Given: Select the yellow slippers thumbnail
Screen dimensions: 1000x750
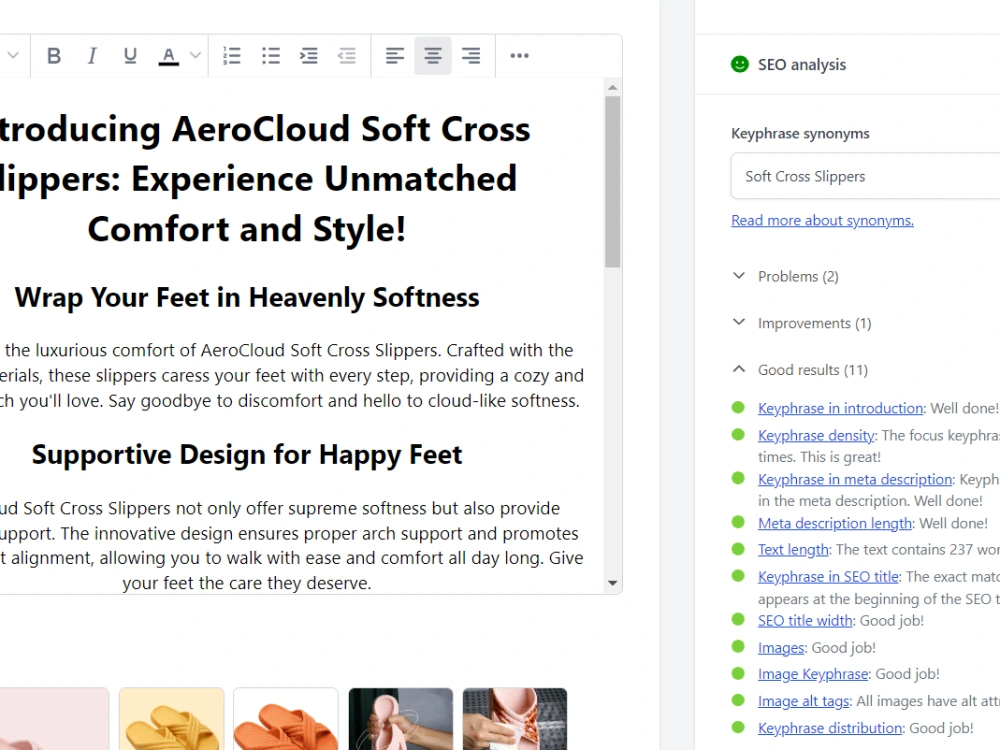Looking at the screenshot, I should pos(172,719).
